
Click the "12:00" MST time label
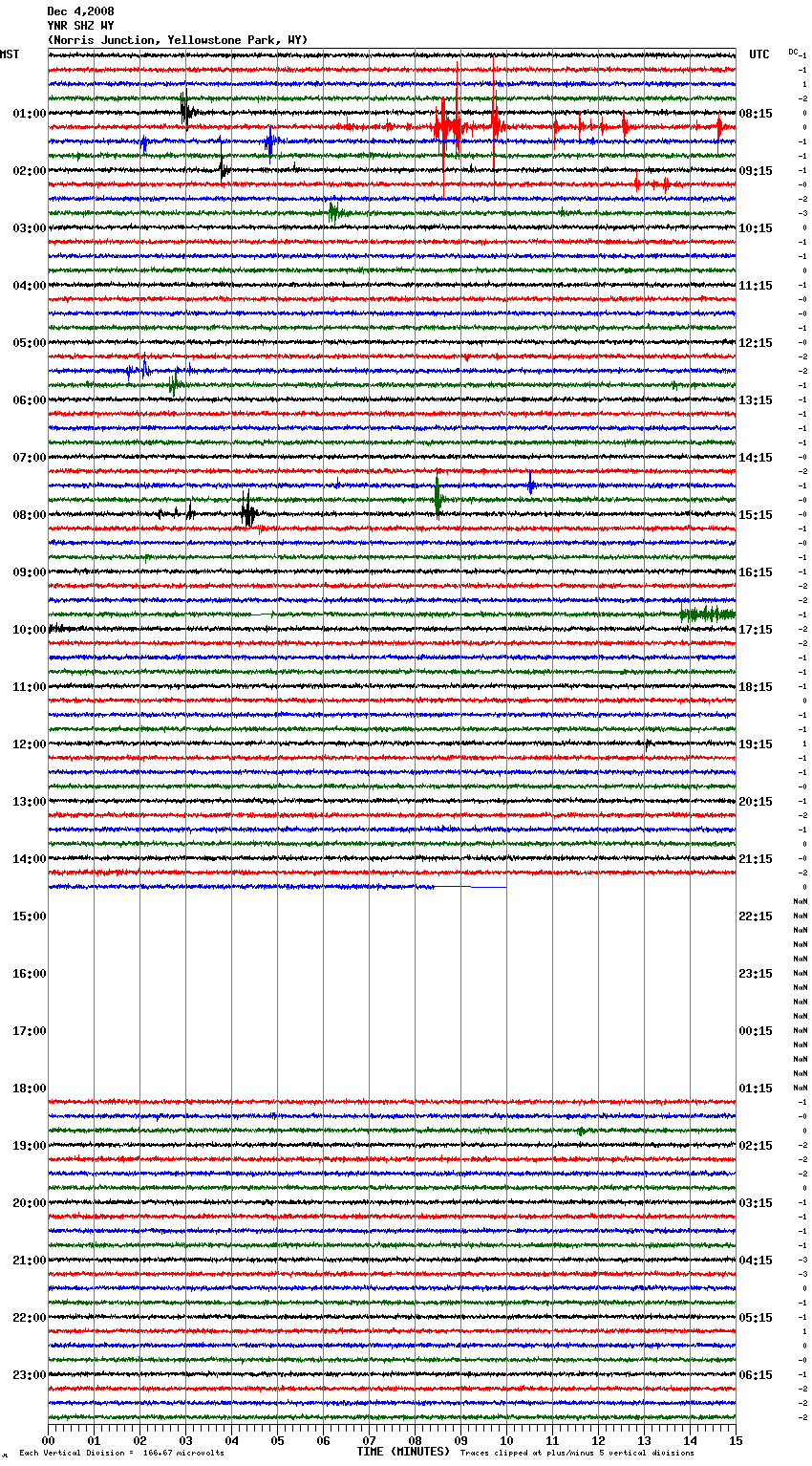[30, 744]
